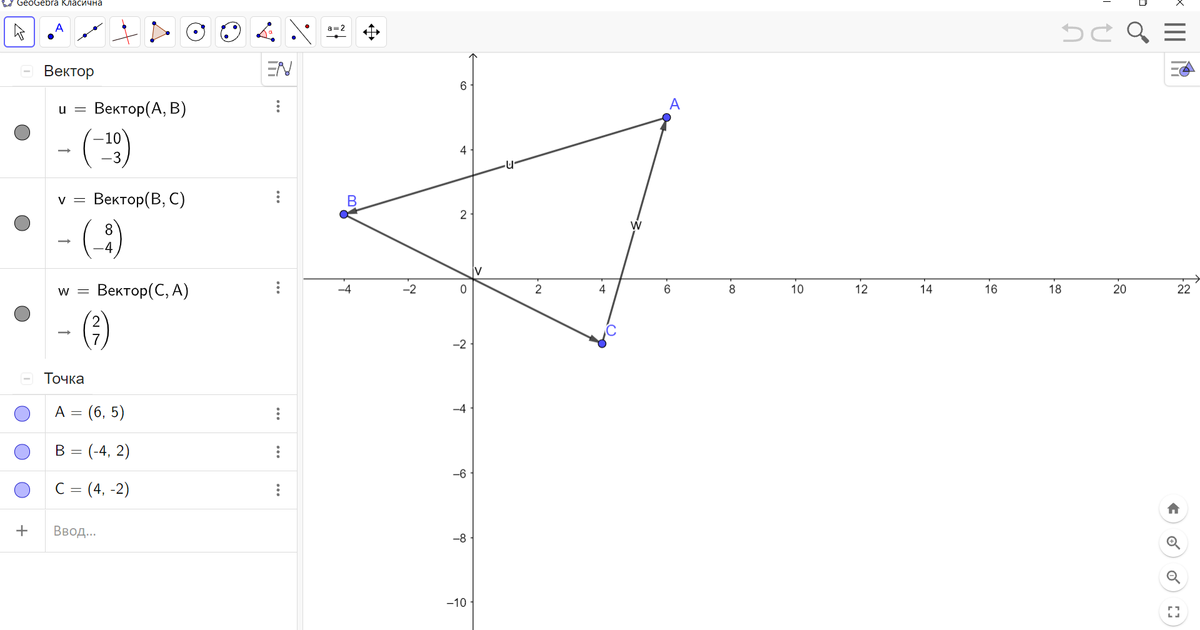Open the search tool

(x=1137, y=32)
